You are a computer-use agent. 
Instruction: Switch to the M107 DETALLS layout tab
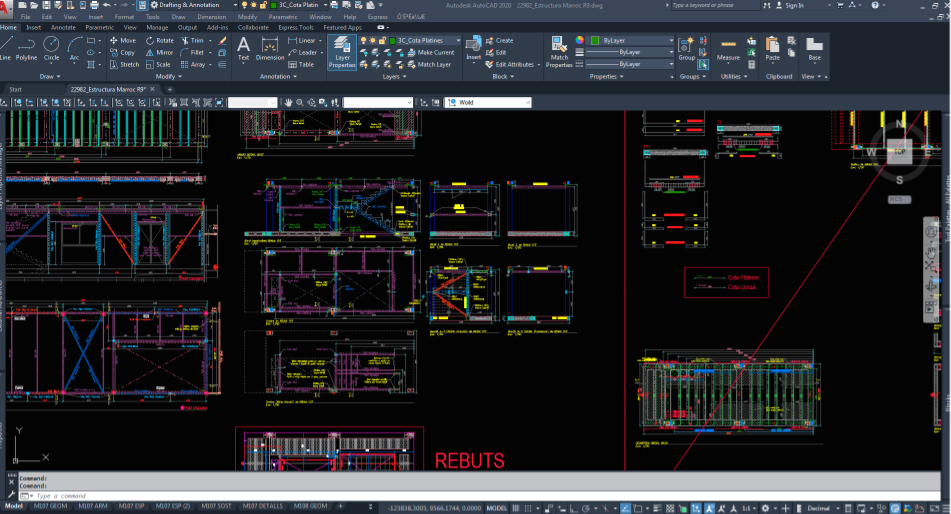(x=263, y=506)
